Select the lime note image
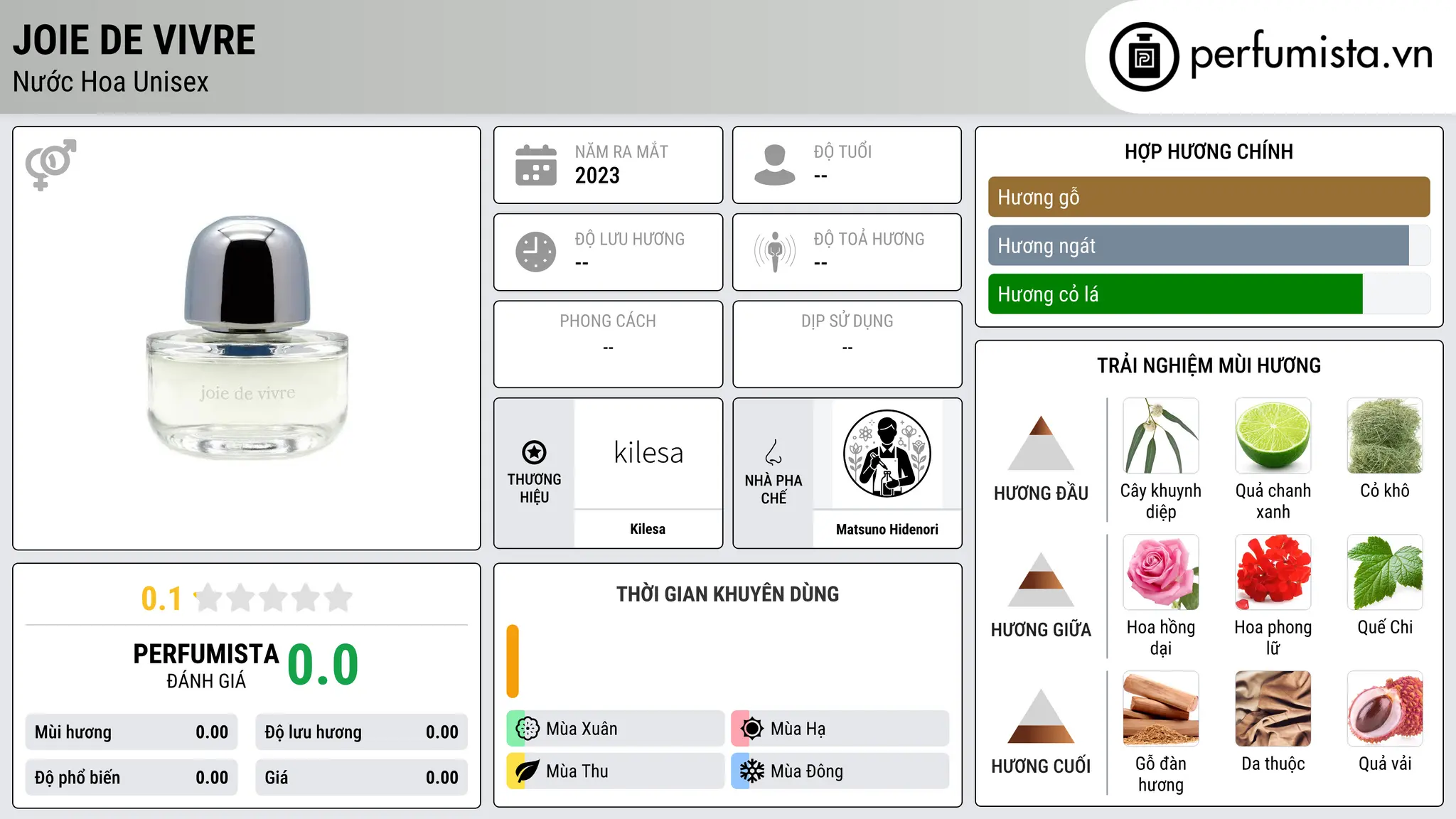 click(1273, 436)
